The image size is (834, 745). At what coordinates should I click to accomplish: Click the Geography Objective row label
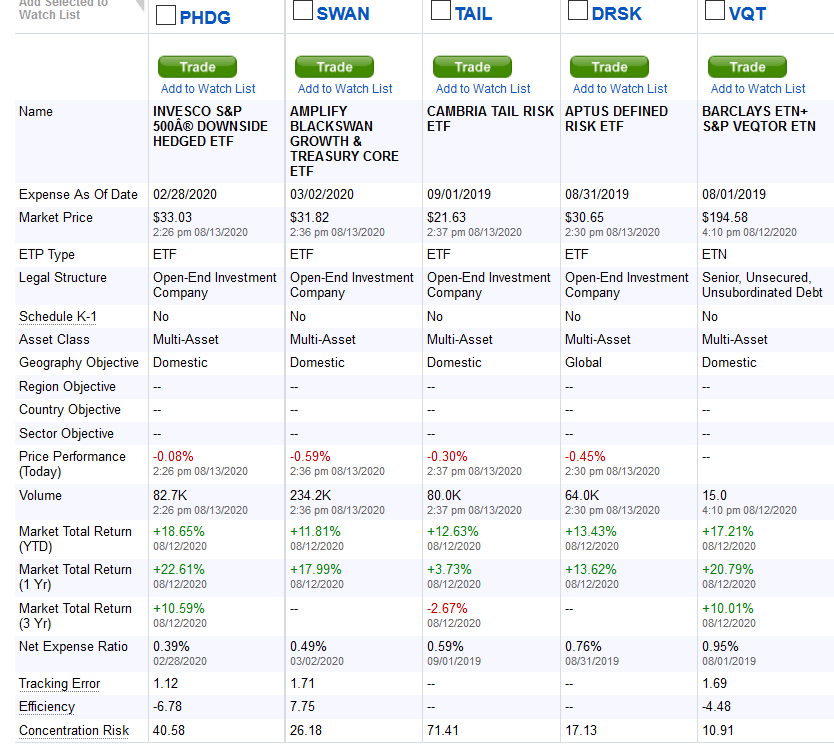click(79, 363)
